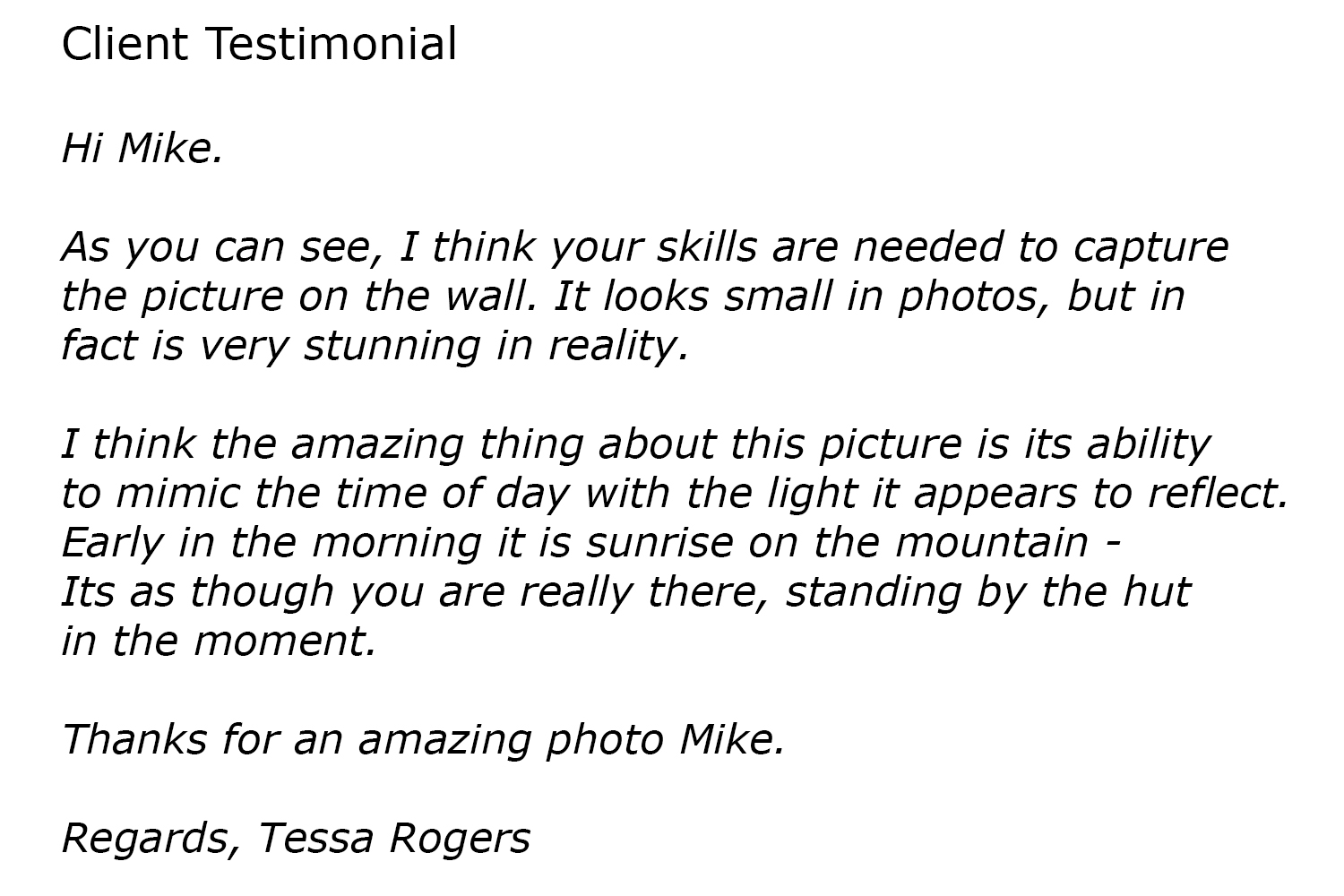Click the greeting "Hi Mike."
Screen dimensions: 1344x896
coord(142,148)
